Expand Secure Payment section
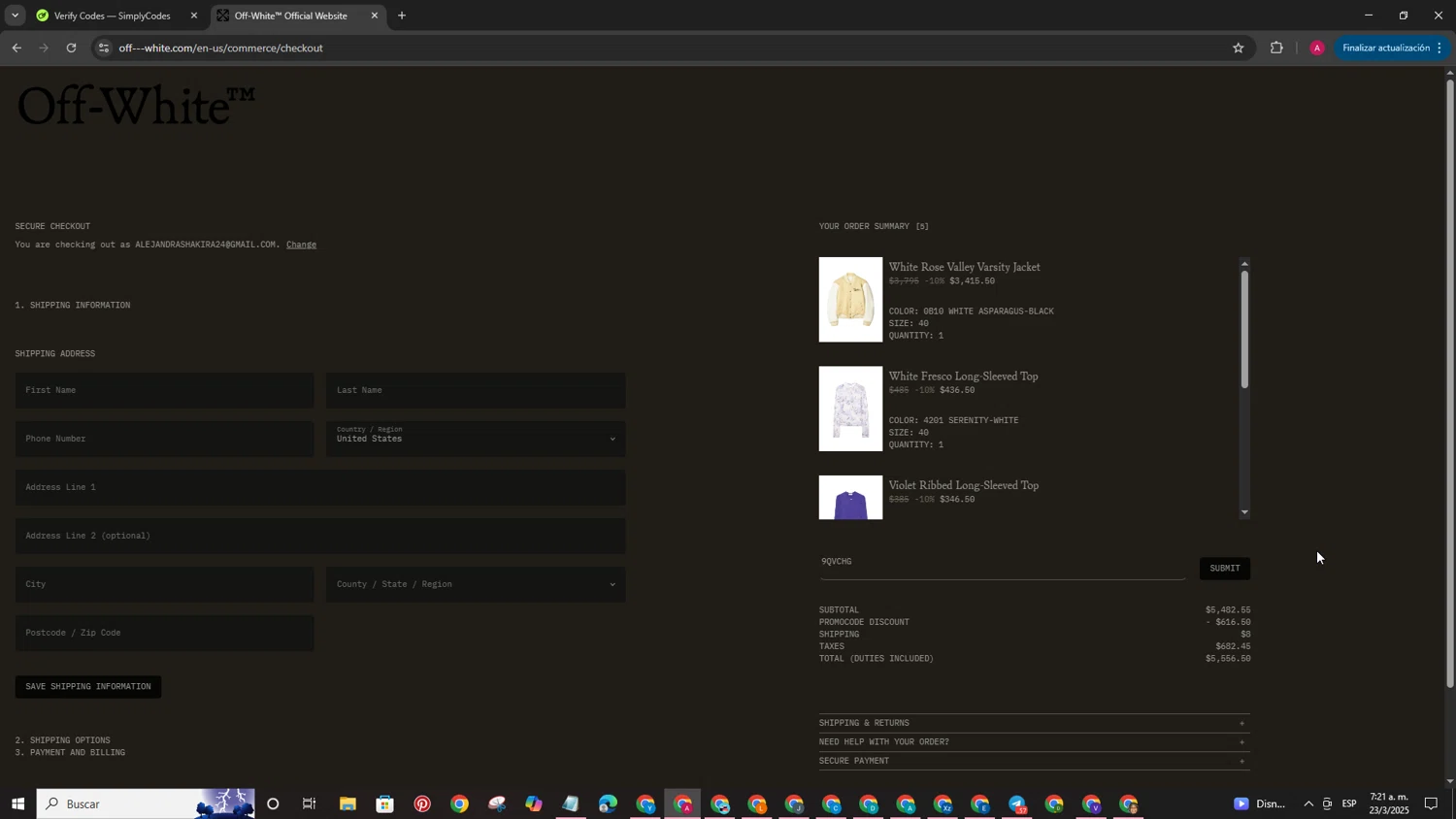The width and height of the screenshot is (1456, 819). (x=1034, y=761)
